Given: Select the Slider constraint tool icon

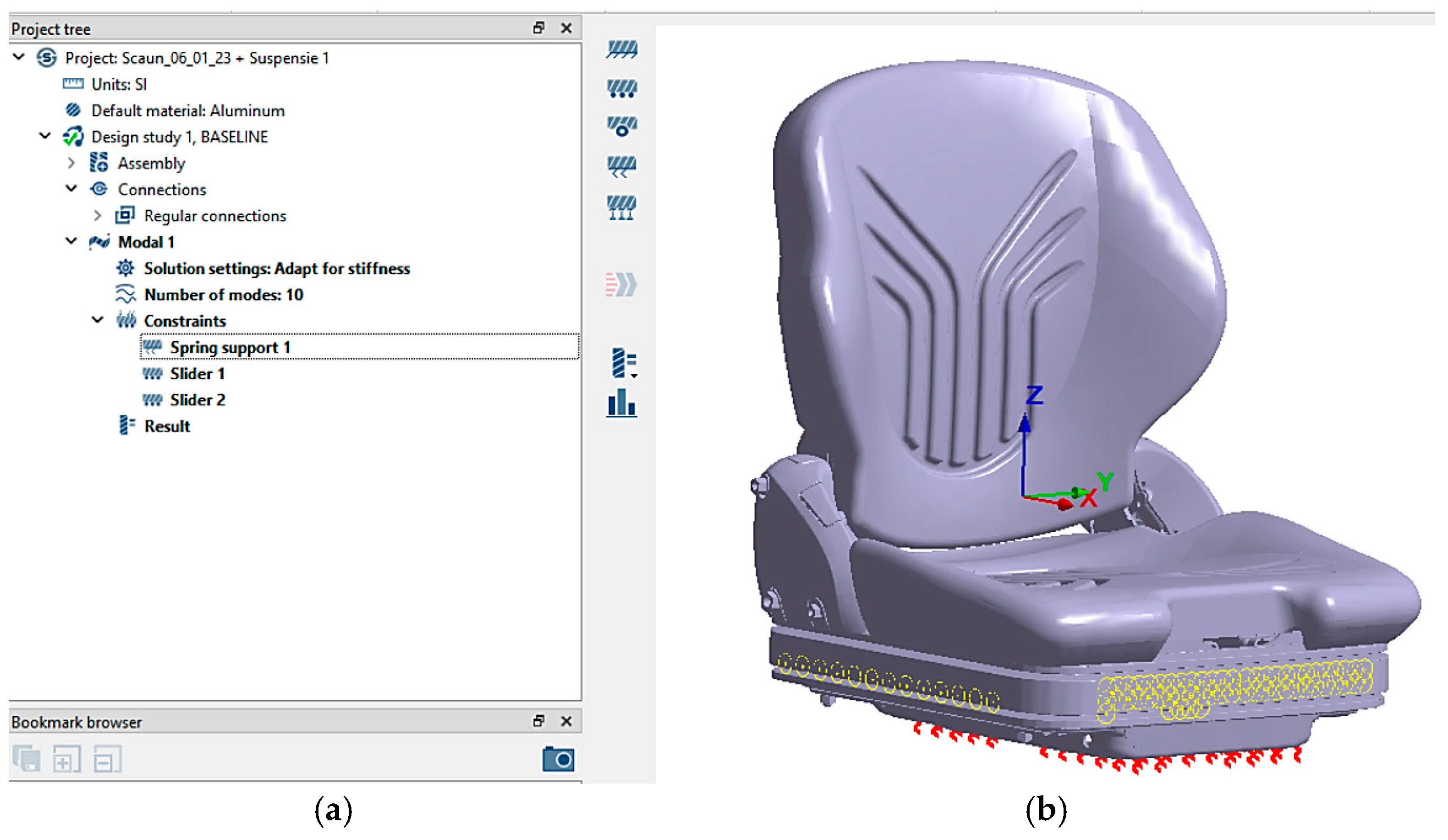Looking at the screenshot, I should [x=621, y=88].
